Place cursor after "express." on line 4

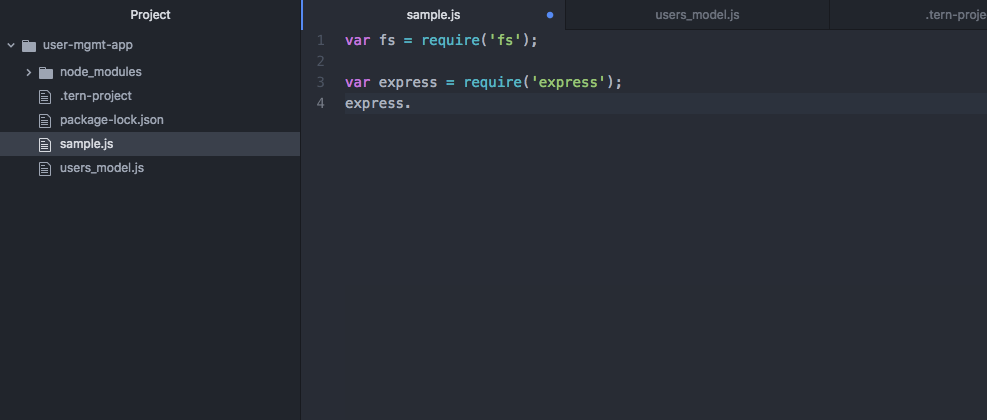click(412, 104)
